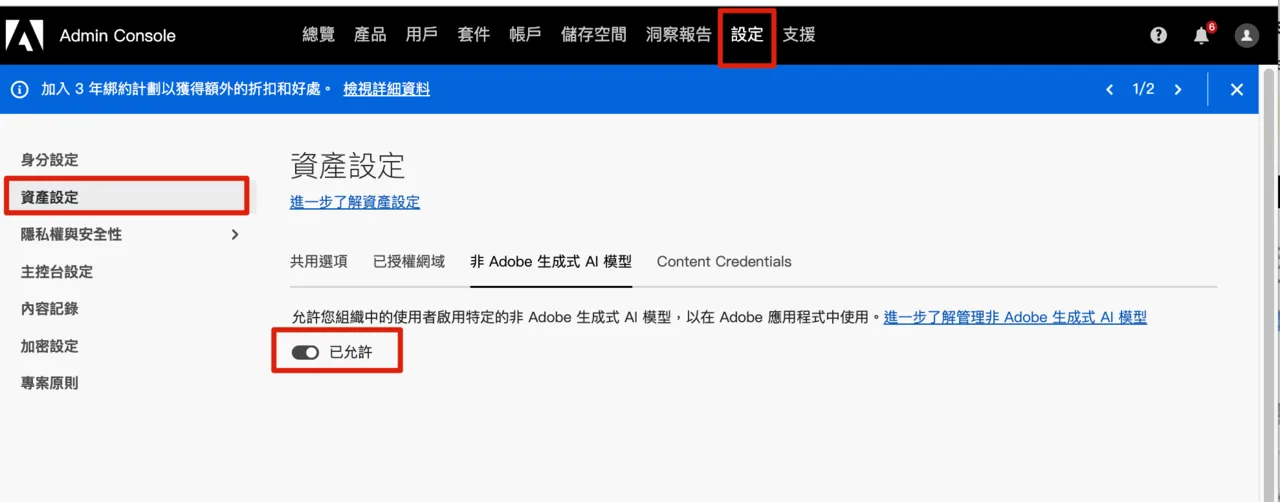Click the info icon in blue banner
This screenshot has height=502, width=1280.
tap(19, 89)
